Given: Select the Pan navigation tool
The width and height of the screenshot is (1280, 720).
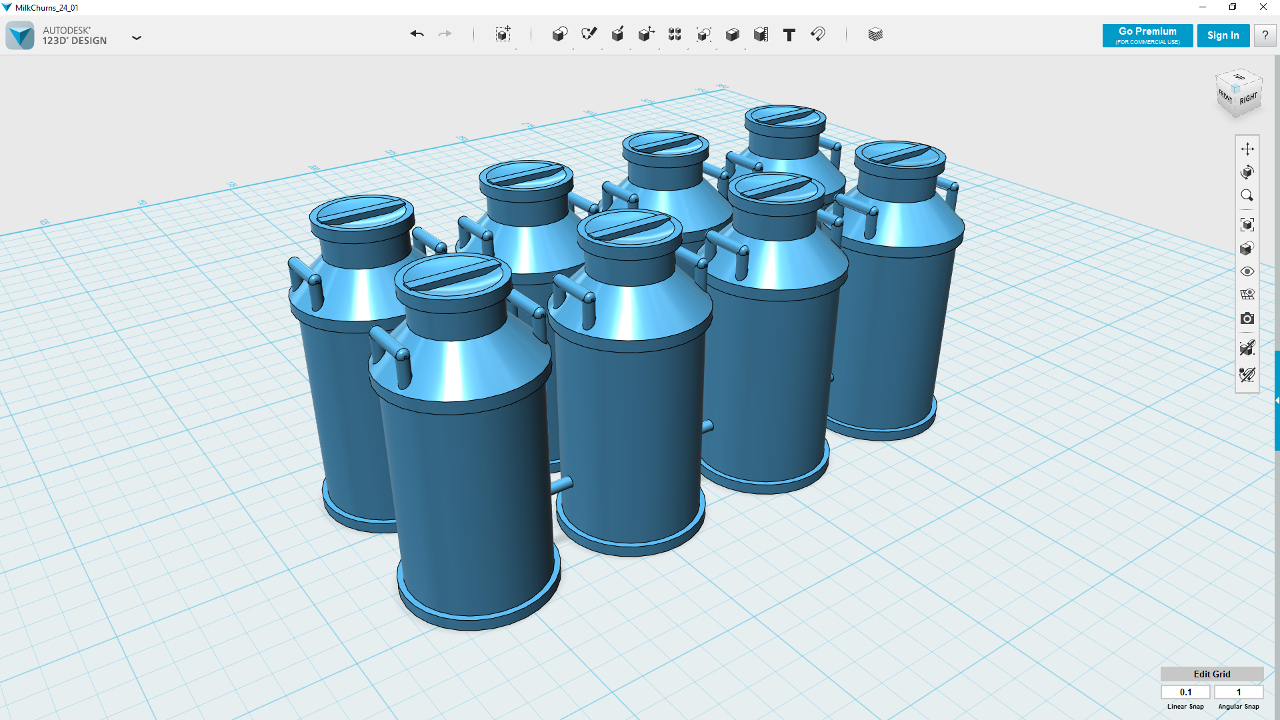Looking at the screenshot, I should coord(1247,148).
